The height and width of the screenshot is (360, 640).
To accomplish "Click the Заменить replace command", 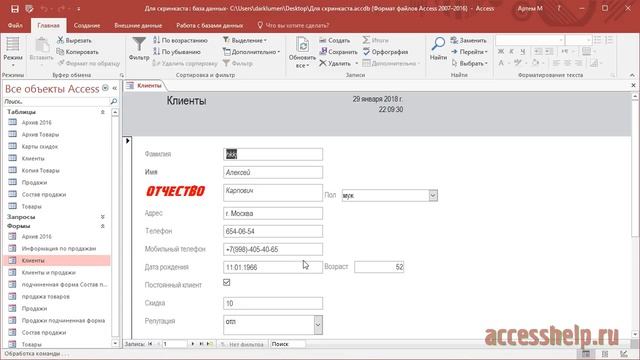I will pyautogui.click(x=469, y=40).
